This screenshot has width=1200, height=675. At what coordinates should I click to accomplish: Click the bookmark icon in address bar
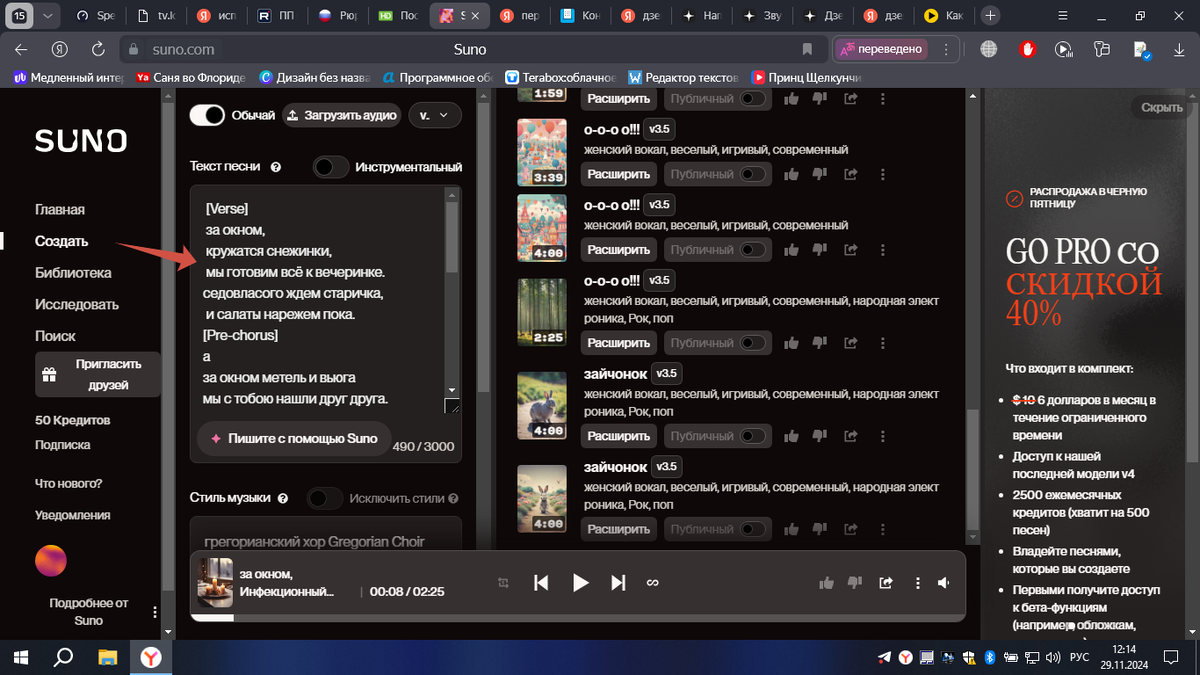(807, 49)
